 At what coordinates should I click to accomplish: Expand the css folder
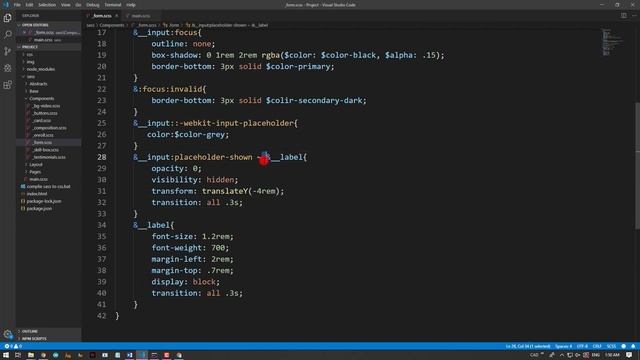click(x=30, y=54)
